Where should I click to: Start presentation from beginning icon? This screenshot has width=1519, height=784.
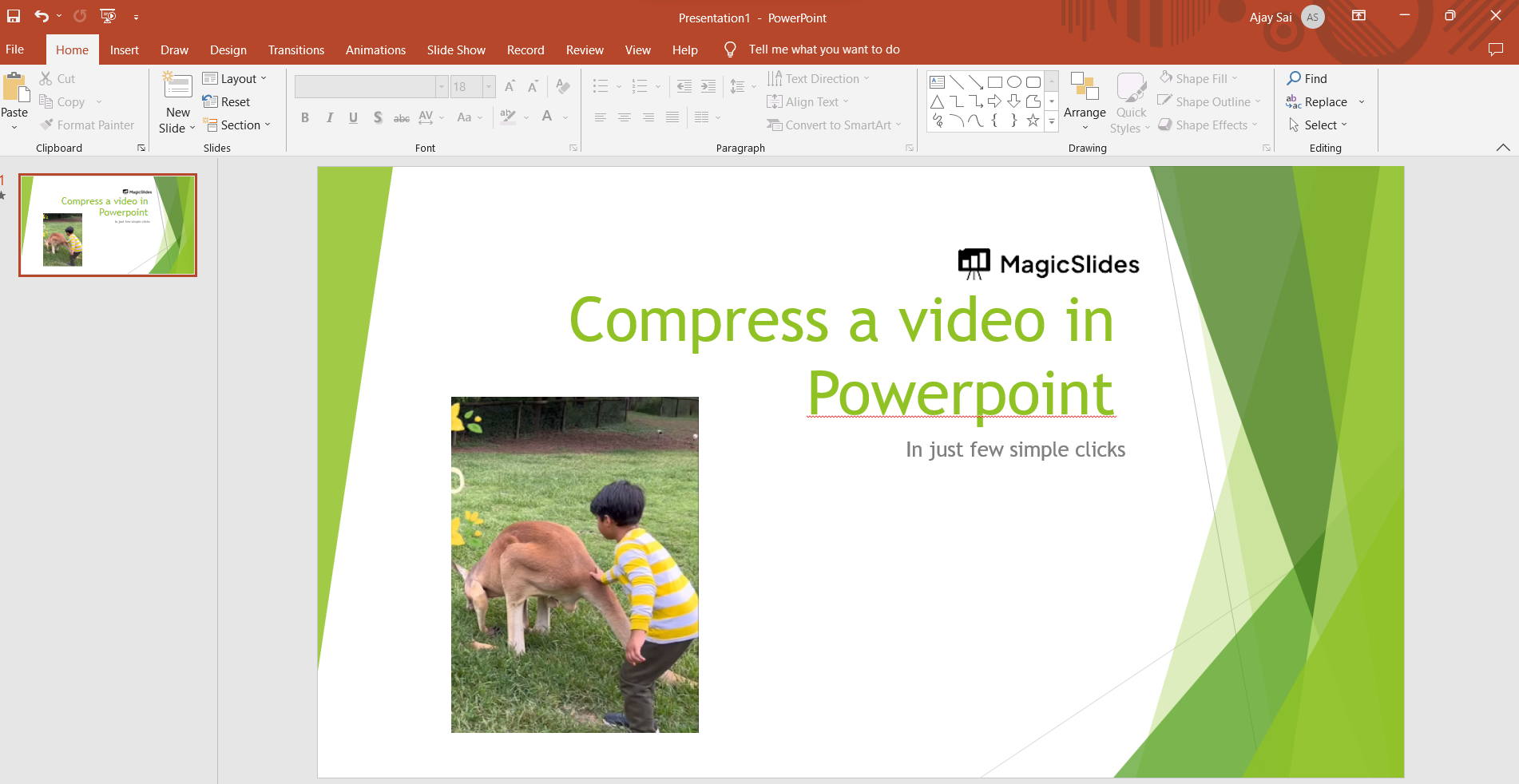[x=108, y=16]
